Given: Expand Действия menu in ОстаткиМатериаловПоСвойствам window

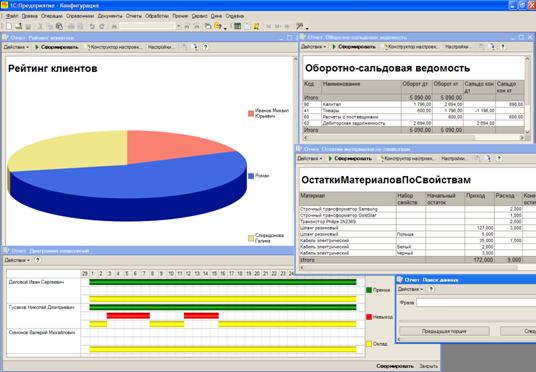Looking at the screenshot, I should [x=309, y=158].
